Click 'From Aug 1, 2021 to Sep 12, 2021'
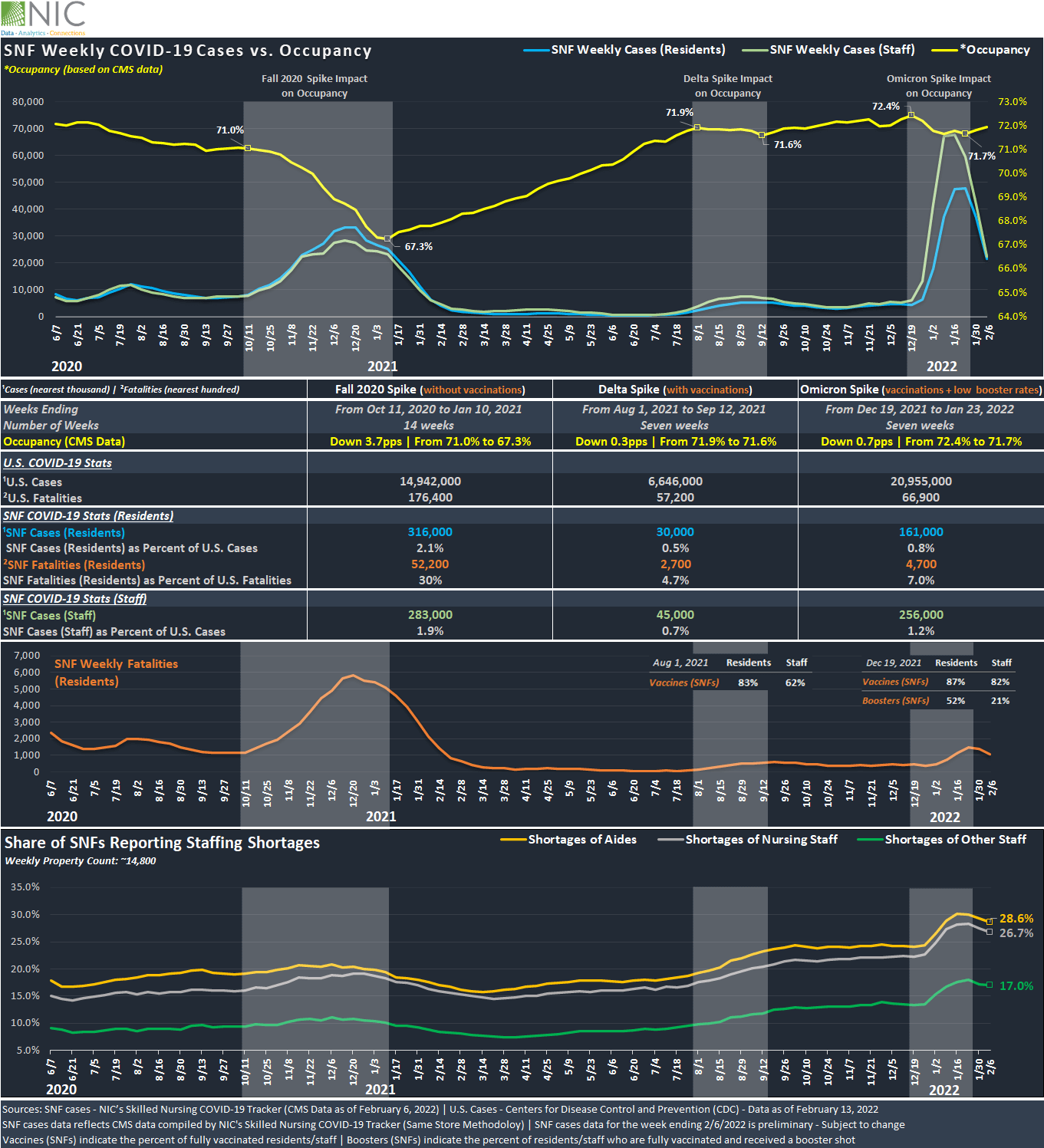Image resolution: width=1044 pixels, height=1148 pixels. [x=674, y=410]
